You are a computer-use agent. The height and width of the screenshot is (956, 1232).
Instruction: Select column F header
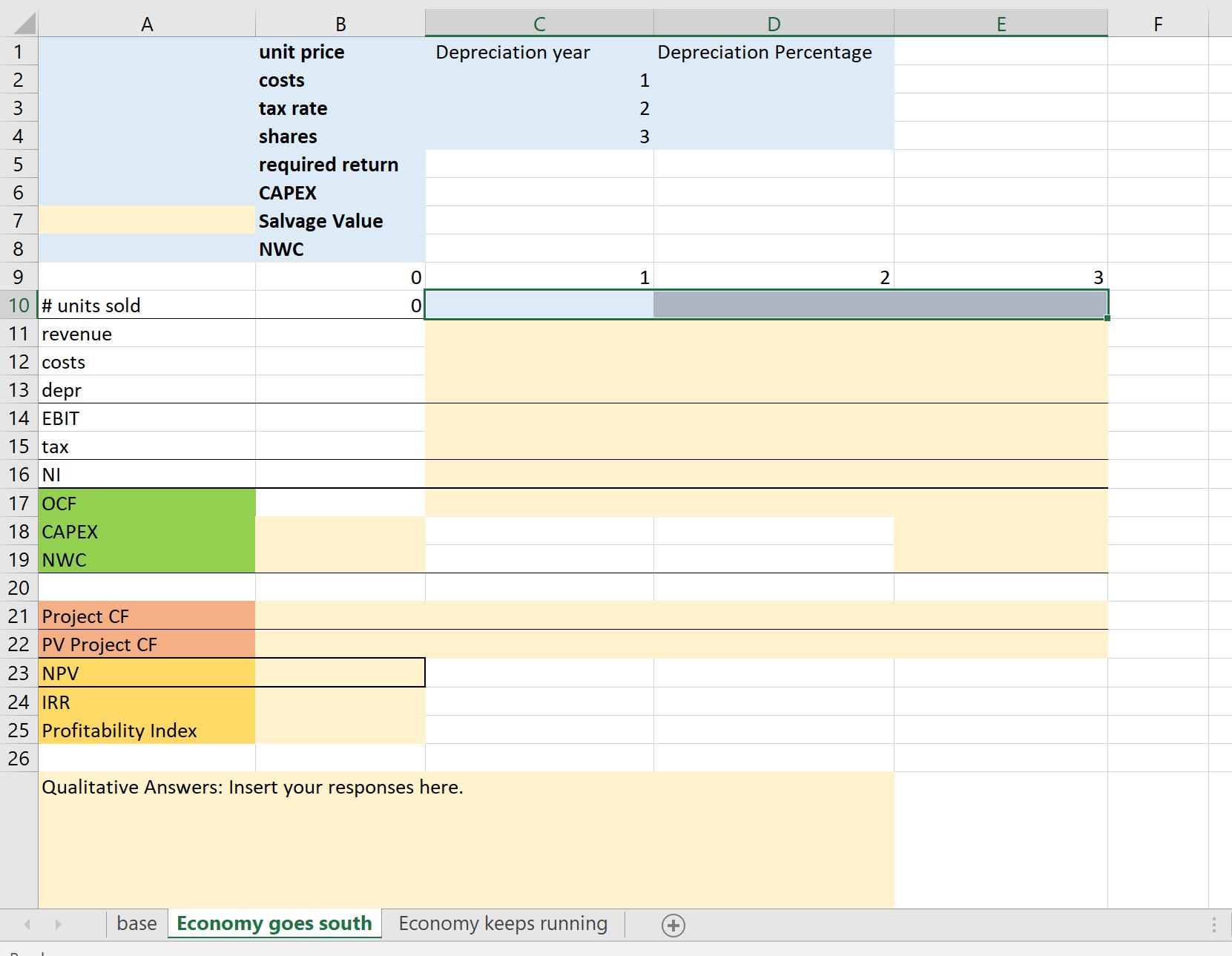1158,24
